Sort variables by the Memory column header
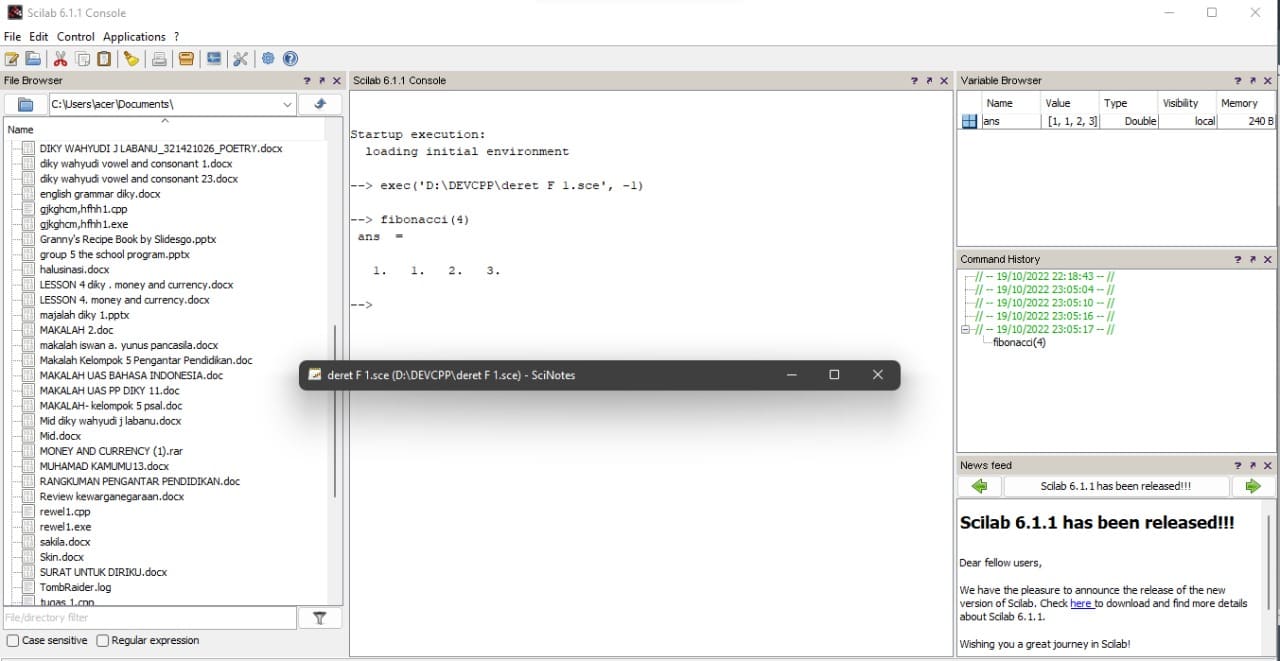The image size is (1280, 661). point(1239,103)
